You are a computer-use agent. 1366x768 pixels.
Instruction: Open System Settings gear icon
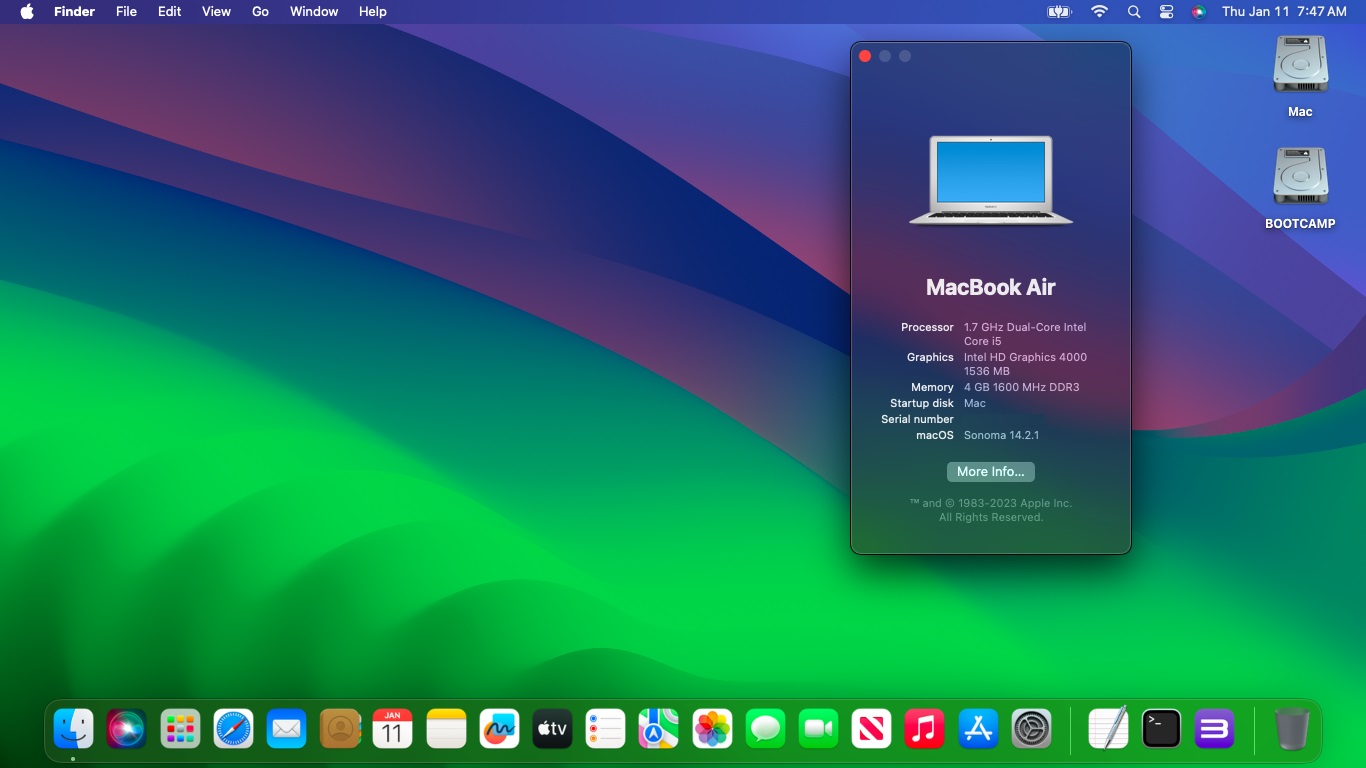point(1031,729)
